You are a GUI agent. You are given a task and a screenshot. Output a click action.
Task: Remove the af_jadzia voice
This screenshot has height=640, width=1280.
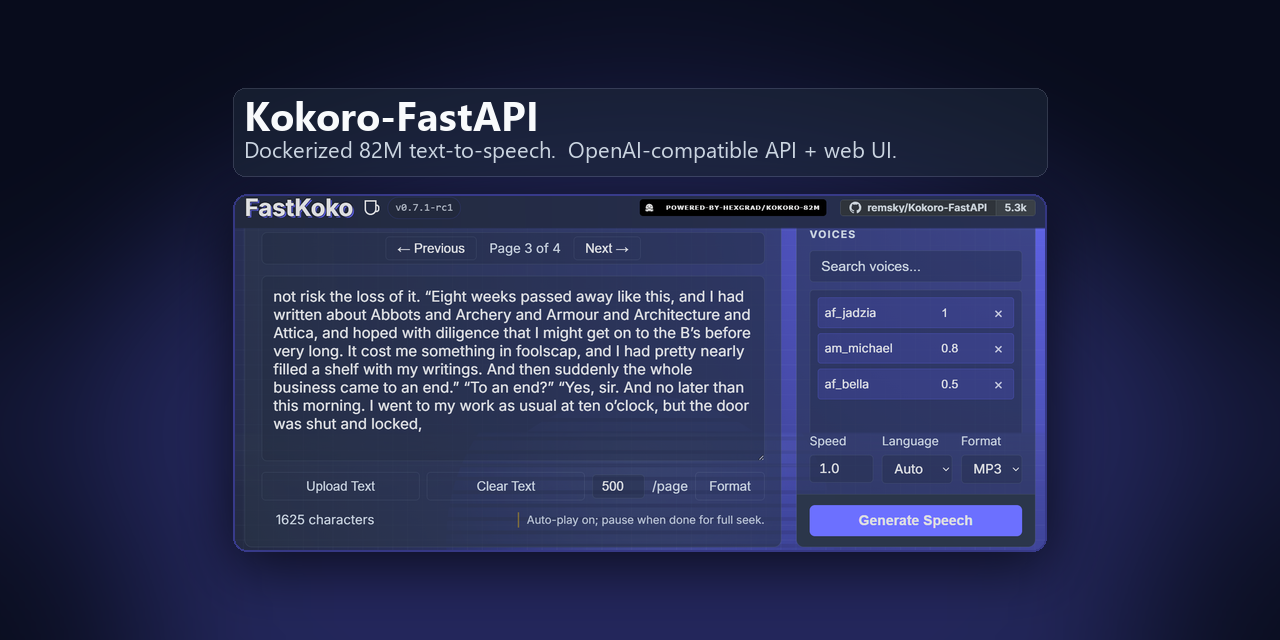tap(998, 313)
